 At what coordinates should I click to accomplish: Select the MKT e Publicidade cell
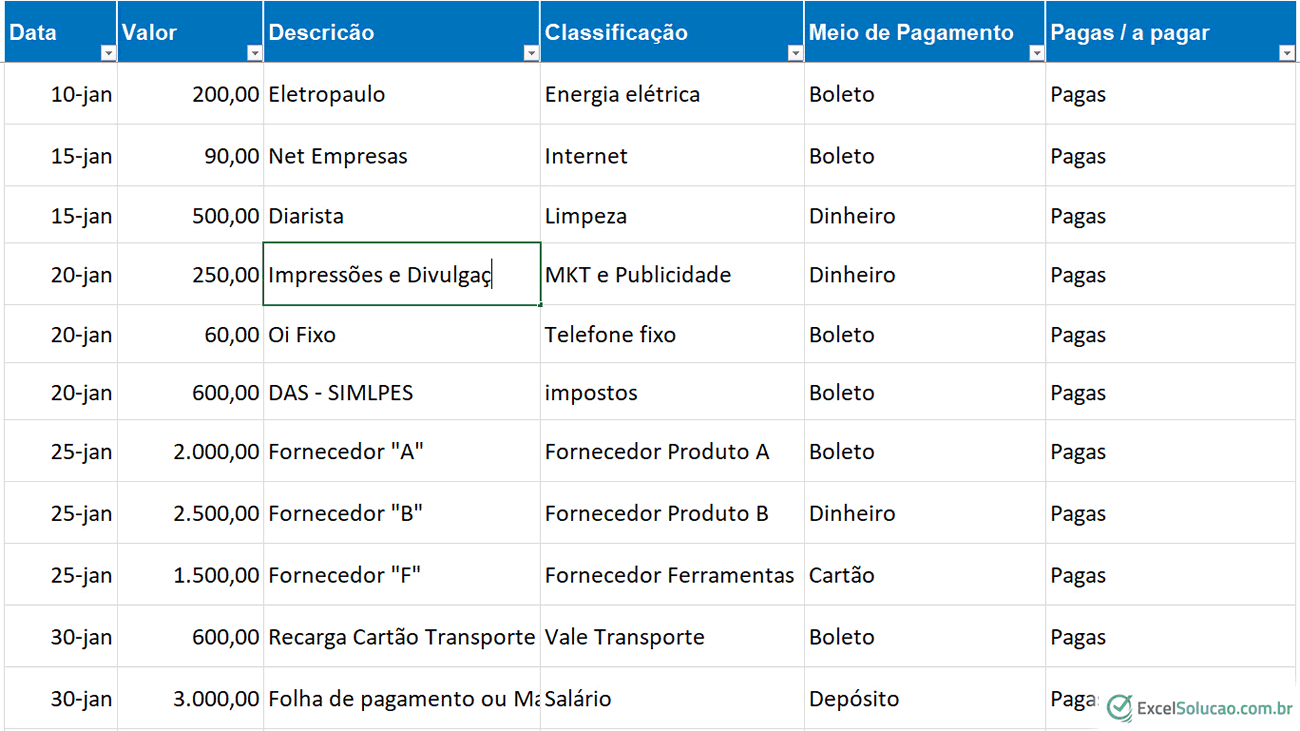[672, 274]
